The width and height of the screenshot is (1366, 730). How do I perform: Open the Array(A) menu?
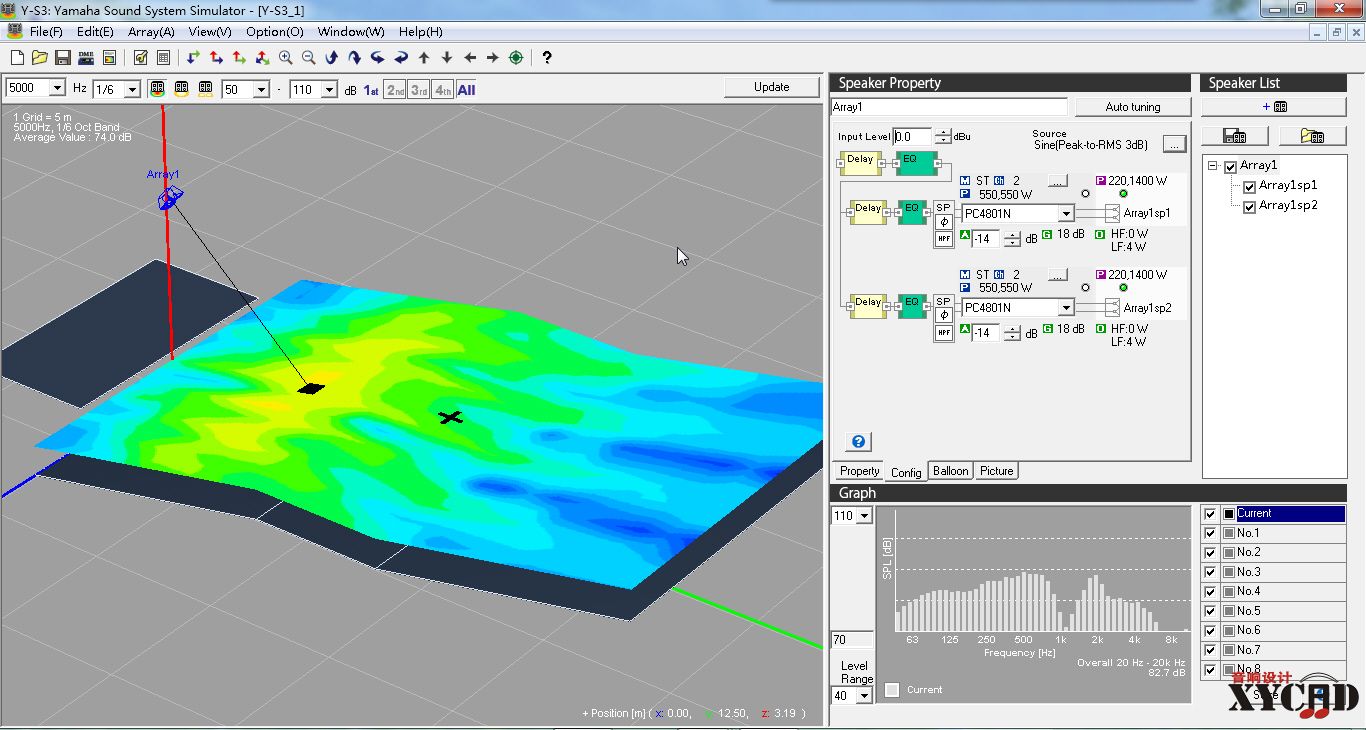coord(152,32)
